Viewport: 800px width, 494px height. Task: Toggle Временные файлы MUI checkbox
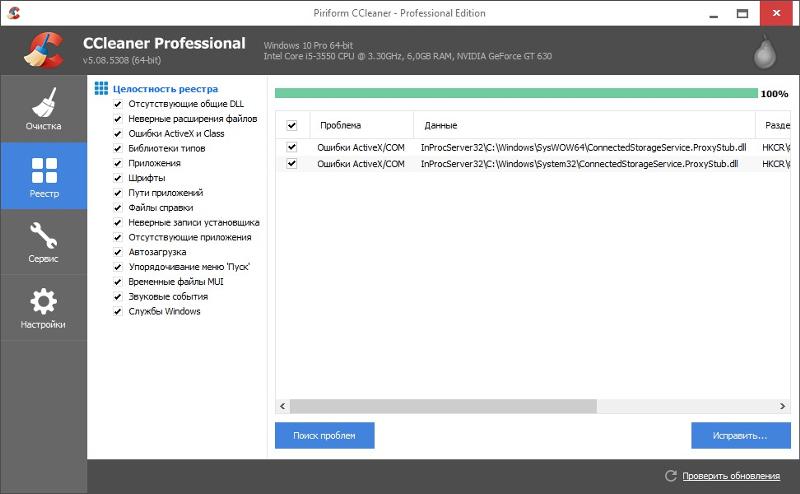[118, 282]
